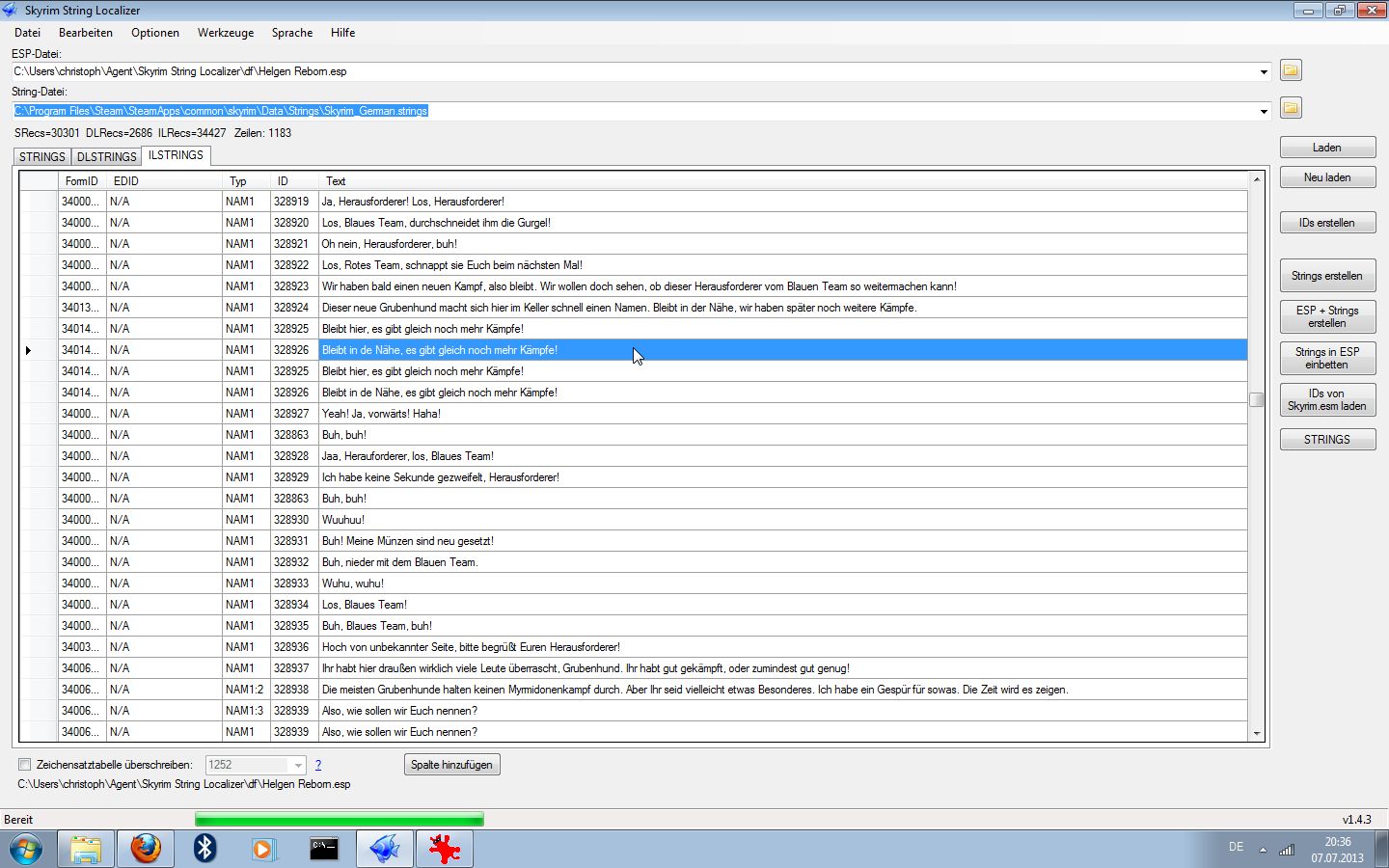Click the ESP-Datei browse folder icon
Screen dimensions: 1389x868
tap(1291, 70)
